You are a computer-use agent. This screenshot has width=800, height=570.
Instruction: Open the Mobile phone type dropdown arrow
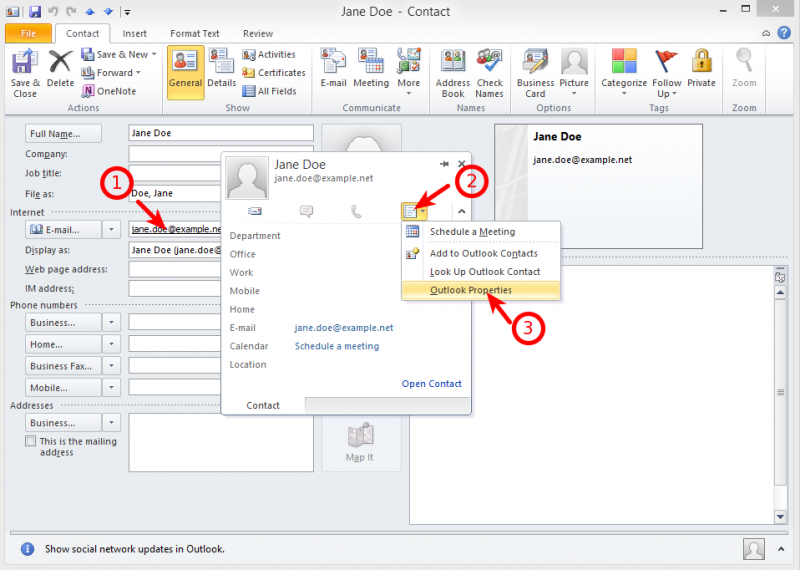click(111, 388)
